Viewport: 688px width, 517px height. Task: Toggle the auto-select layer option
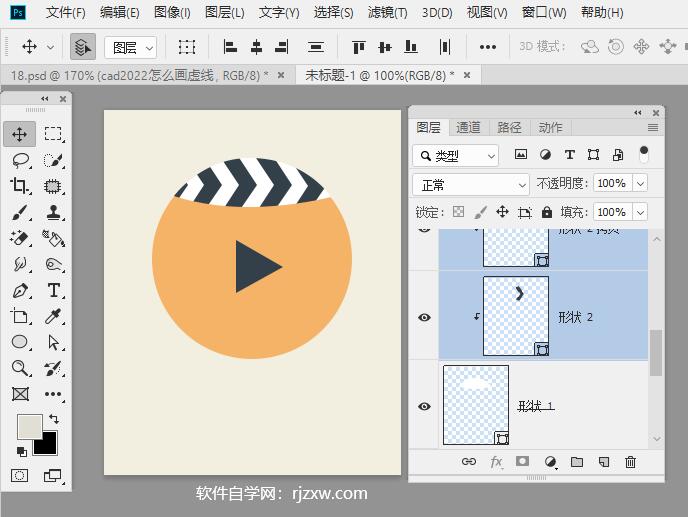pos(82,47)
